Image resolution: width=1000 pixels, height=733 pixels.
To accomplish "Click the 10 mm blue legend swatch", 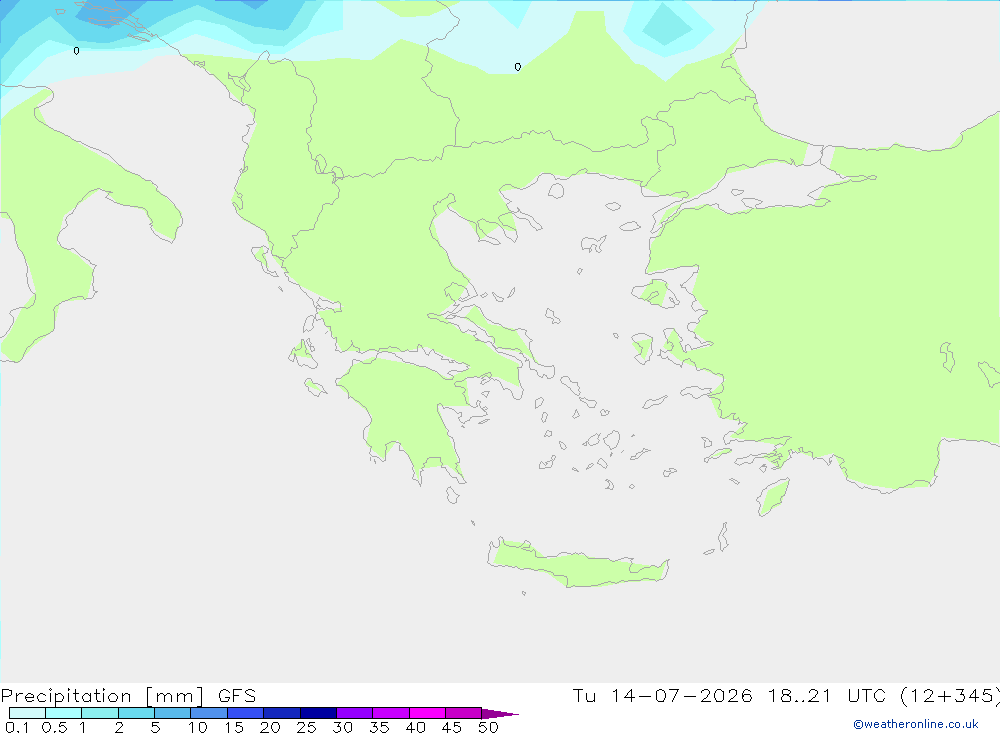I will point(209,713).
